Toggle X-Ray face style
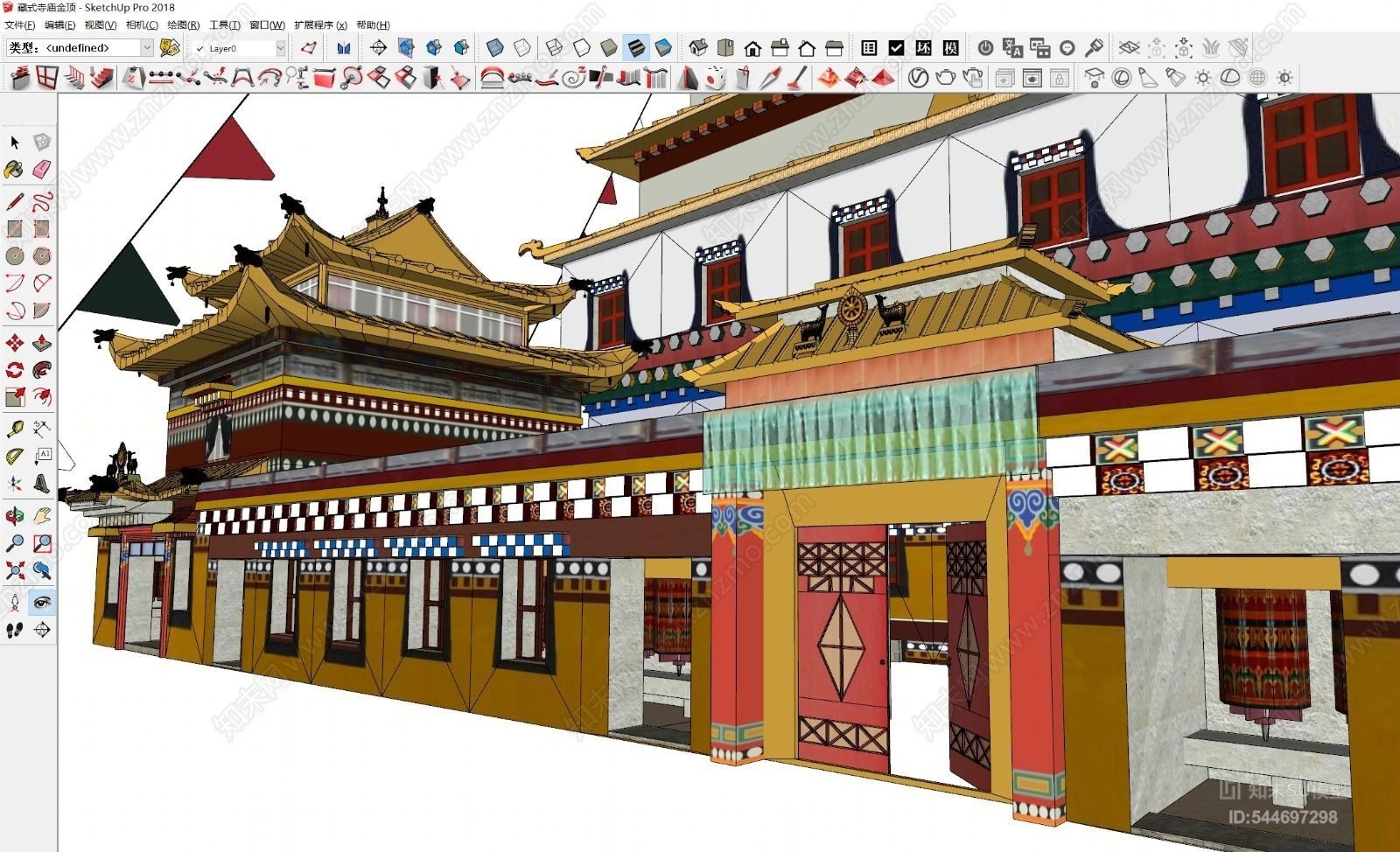This screenshot has width=1400, height=852. (x=494, y=47)
